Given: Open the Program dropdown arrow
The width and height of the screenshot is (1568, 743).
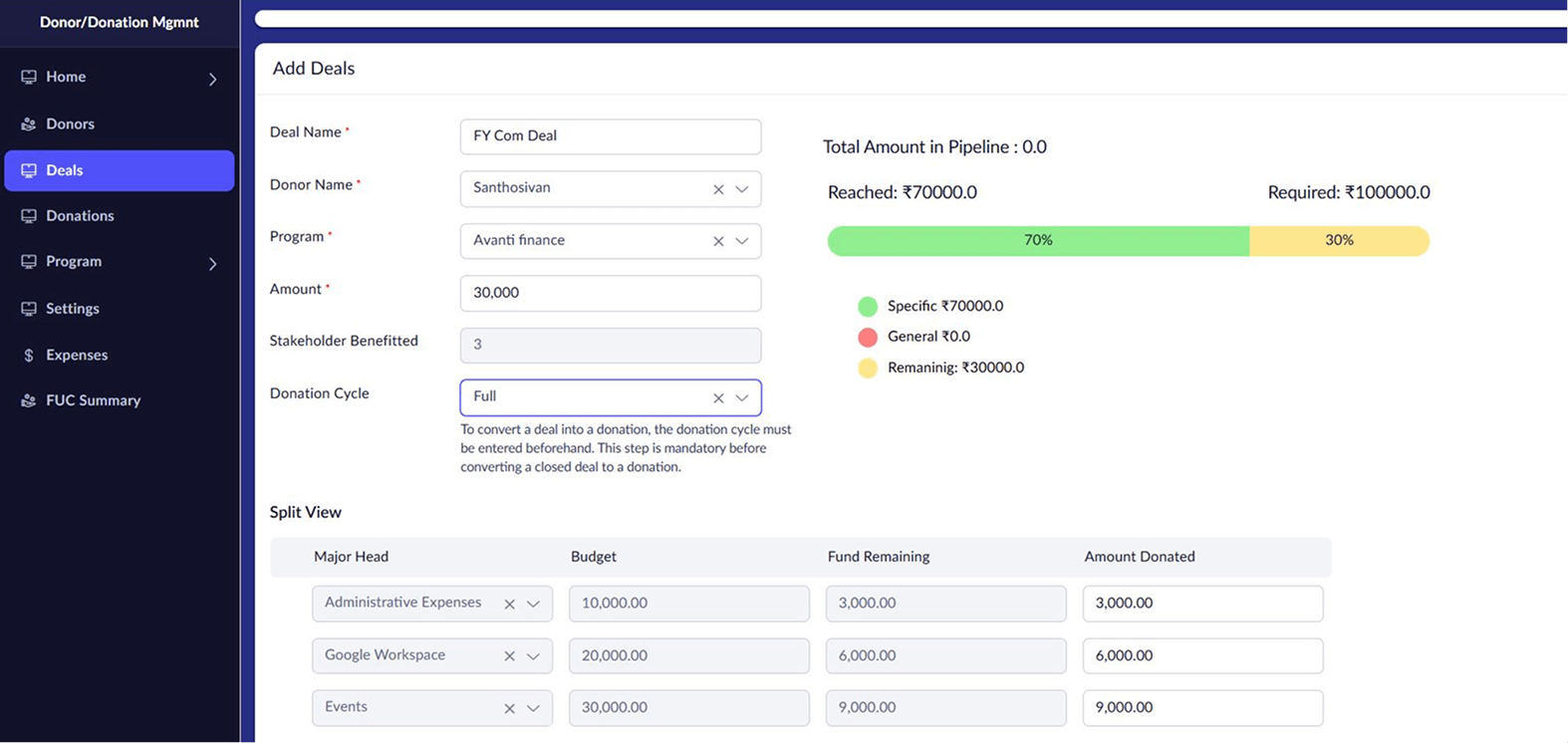Looking at the screenshot, I should pyautogui.click(x=742, y=241).
